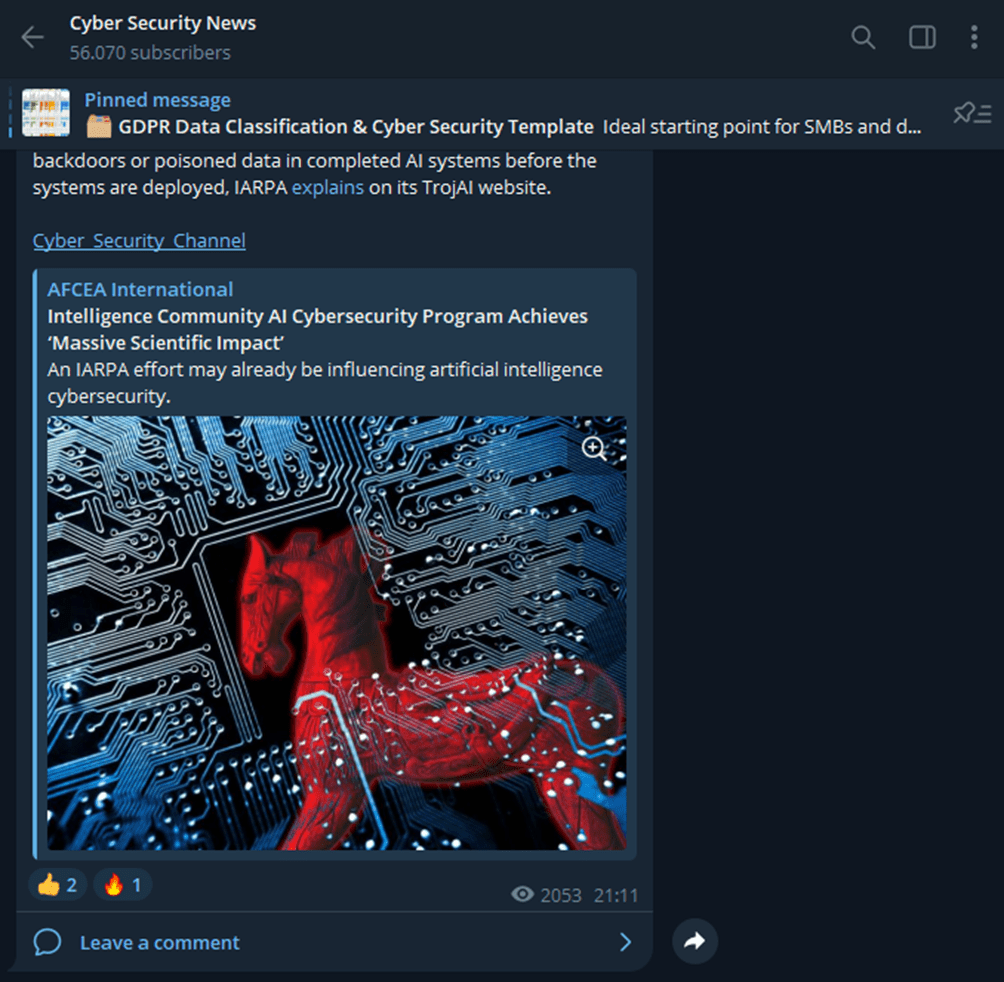Screen dimensions: 1004x982
Task: Click the comment bubble icon
Action: (47, 942)
